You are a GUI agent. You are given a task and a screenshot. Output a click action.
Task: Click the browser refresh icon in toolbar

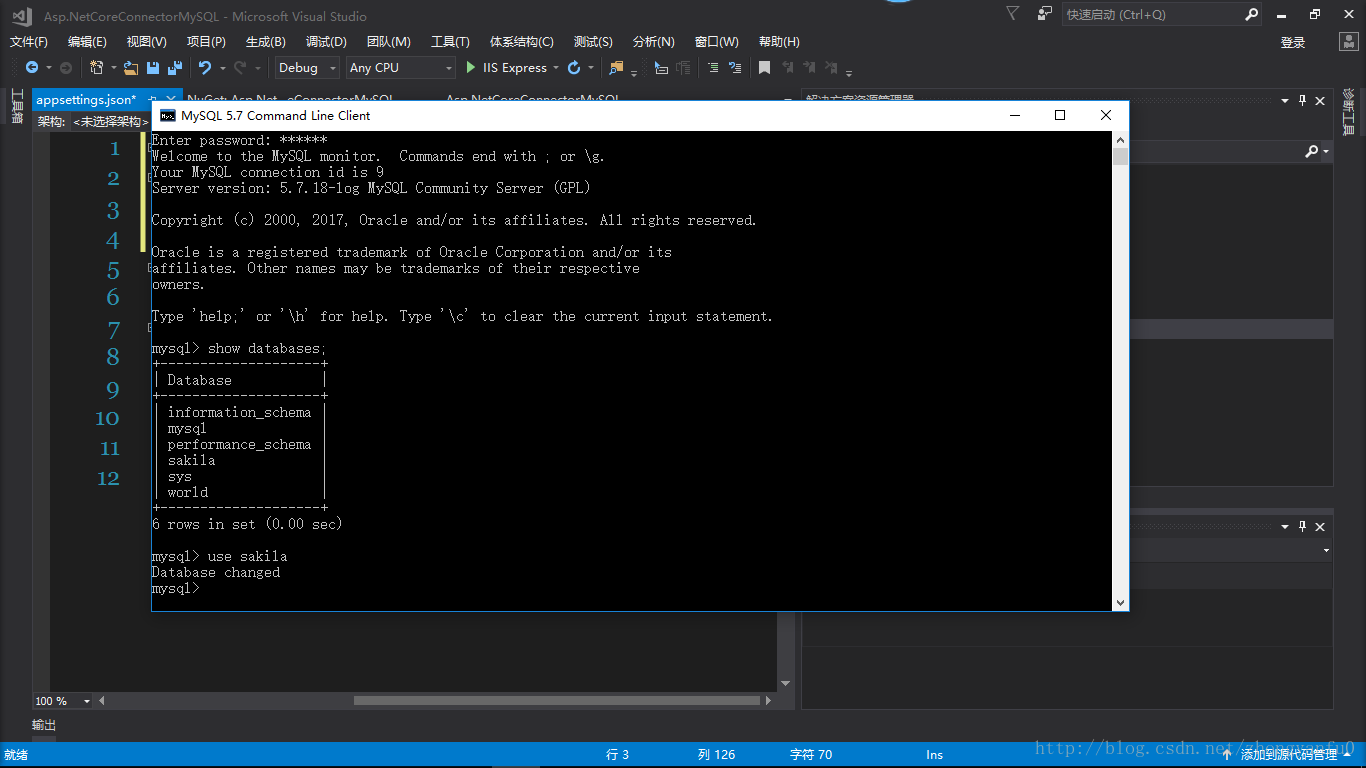click(x=573, y=68)
